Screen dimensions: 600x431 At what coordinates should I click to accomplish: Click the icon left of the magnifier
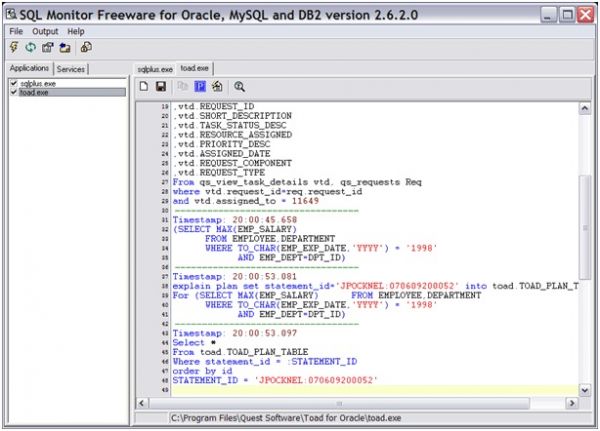pyautogui.click(x=216, y=87)
